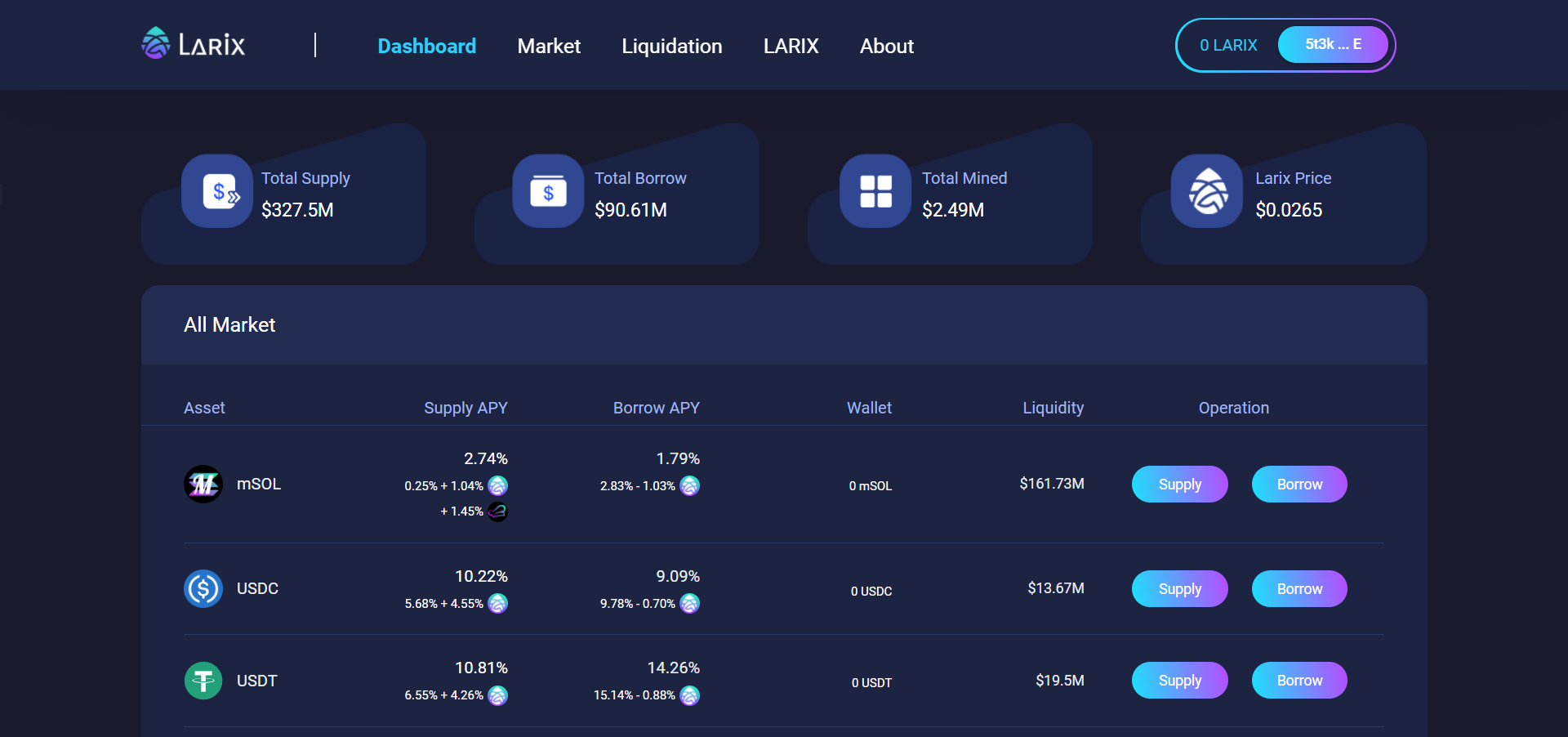Screen dimensions: 1568x737
Task: Click the Total Mined grid icon
Action: pyautogui.click(x=875, y=191)
